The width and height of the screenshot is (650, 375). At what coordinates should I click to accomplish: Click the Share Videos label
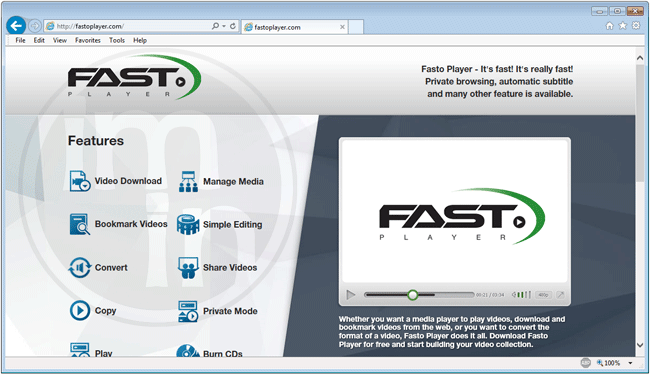point(230,268)
